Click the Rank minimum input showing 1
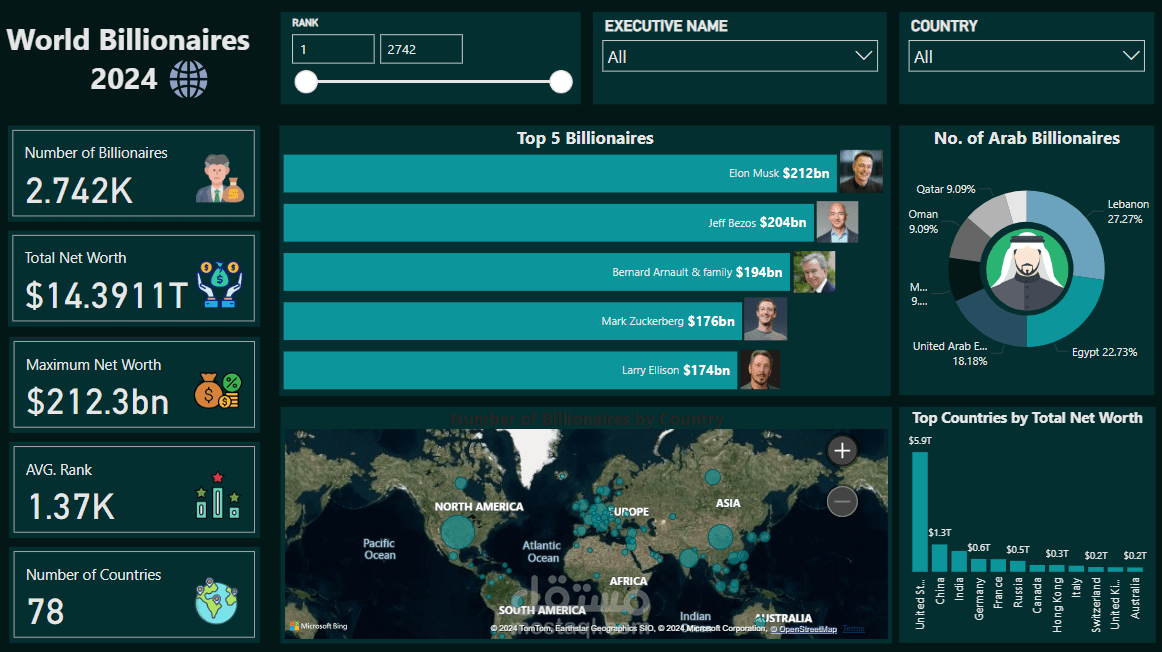Image resolution: width=1162 pixels, height=652 pixels. click(x=333, y=48)
